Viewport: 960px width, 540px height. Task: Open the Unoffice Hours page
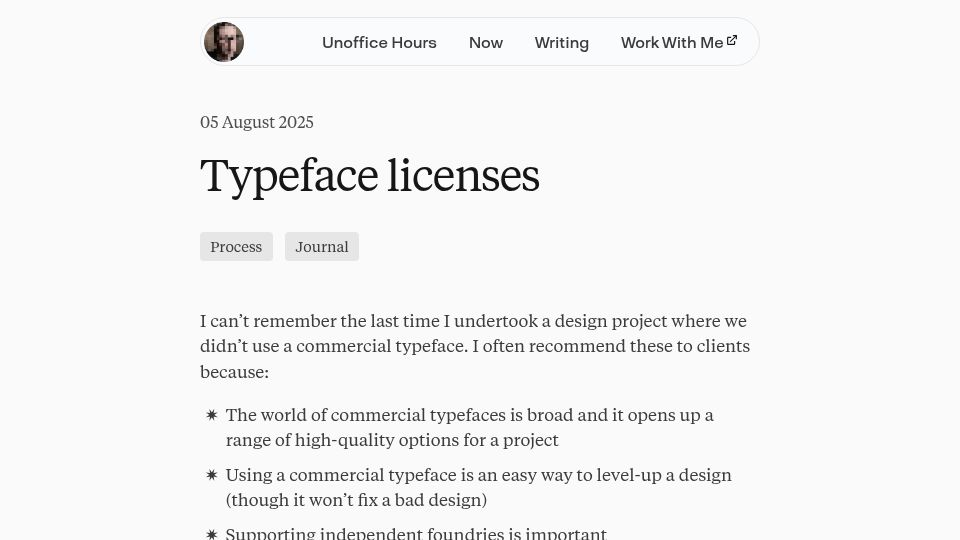pyautogui.click(x=379, y=43)
